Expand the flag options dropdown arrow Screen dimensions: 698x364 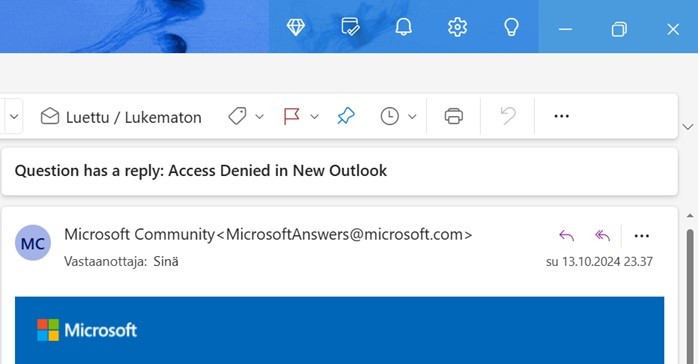(315, 117)
